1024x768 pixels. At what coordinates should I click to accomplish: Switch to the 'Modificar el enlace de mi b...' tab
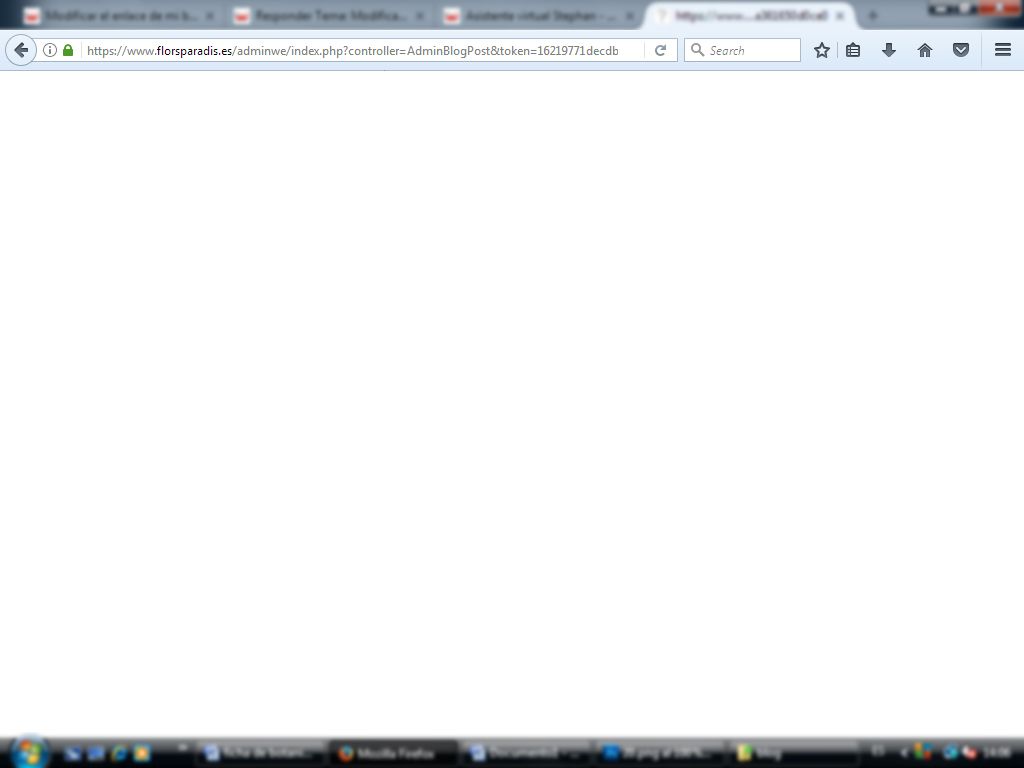coord(120,16)
